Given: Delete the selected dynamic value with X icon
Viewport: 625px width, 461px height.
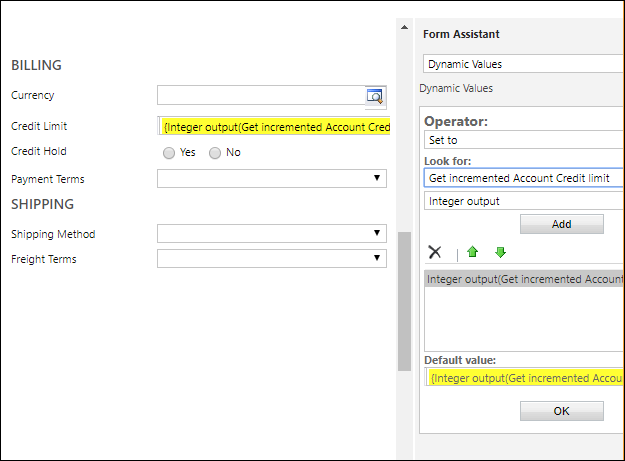Looking at the screenshot, I should click(434, 252).
